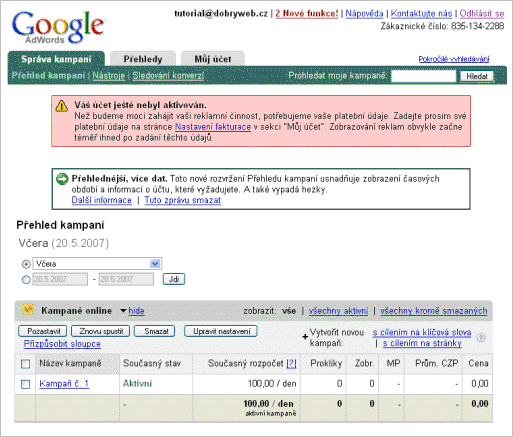The image size is (513, 437).
Task: Select the Včera preset radio button
Action: [26, 264]
